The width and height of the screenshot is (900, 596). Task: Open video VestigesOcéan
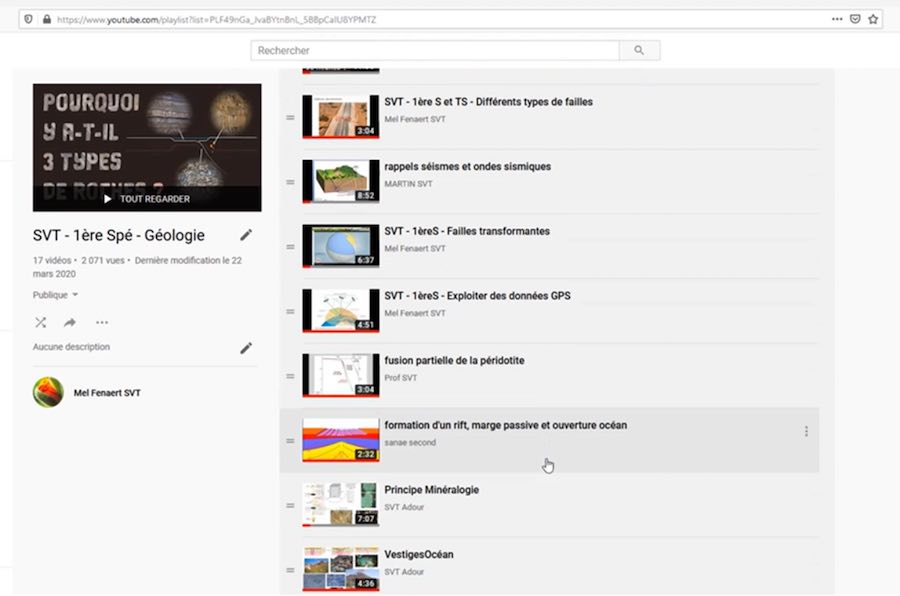(419, 554)
